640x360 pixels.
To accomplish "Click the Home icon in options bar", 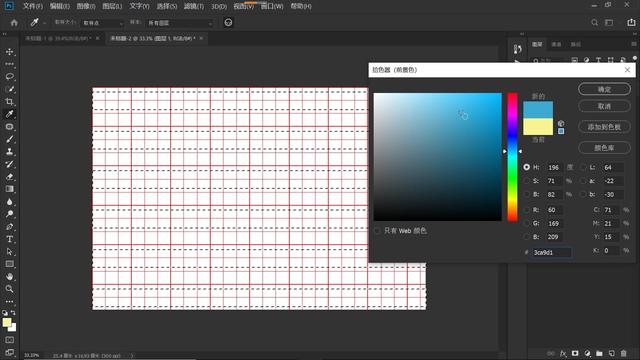I will (x=14, y=23).
